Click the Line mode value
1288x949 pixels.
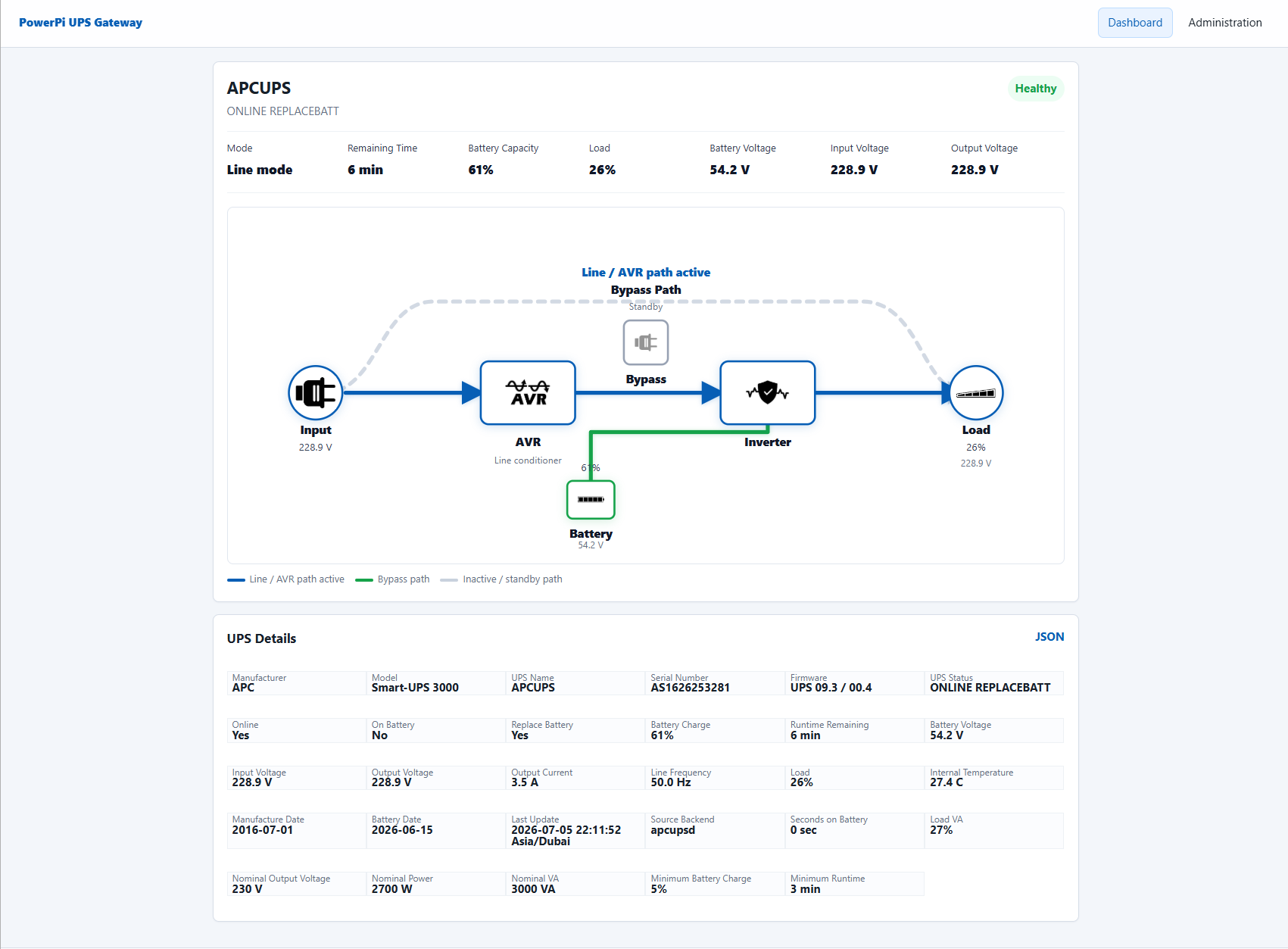tap(260, 170)
